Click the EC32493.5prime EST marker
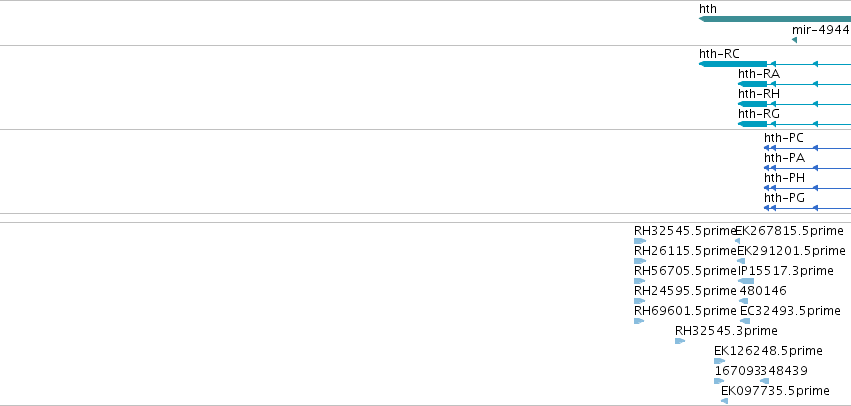Image resolution: width=851 pixels, height=406 pixels. 745,321
